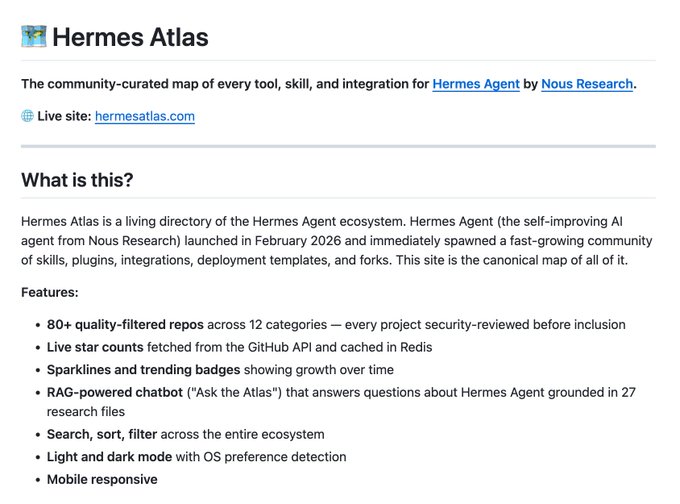Click the globe icon before Live site

click(x=27, y=116)
